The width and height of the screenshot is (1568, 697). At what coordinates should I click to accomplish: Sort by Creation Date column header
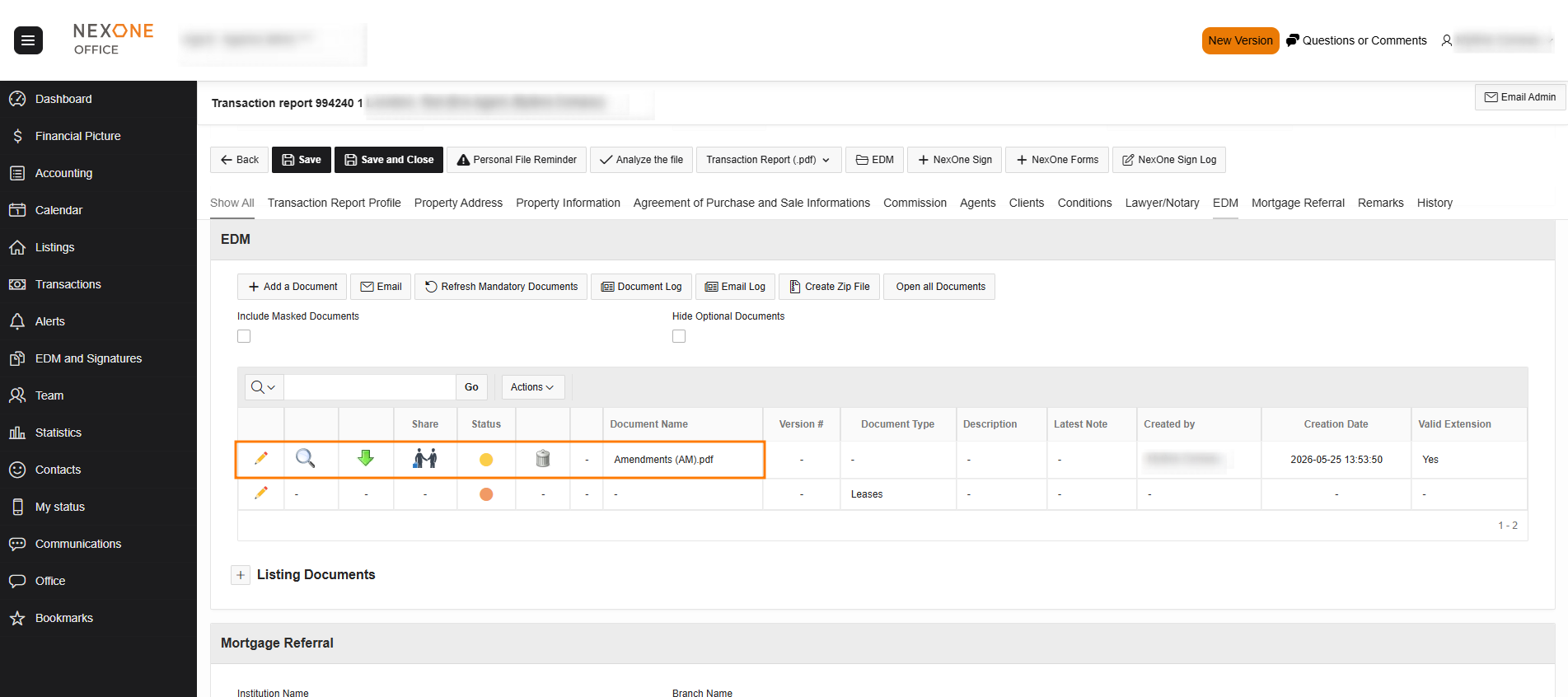[x=1336, y=424]
